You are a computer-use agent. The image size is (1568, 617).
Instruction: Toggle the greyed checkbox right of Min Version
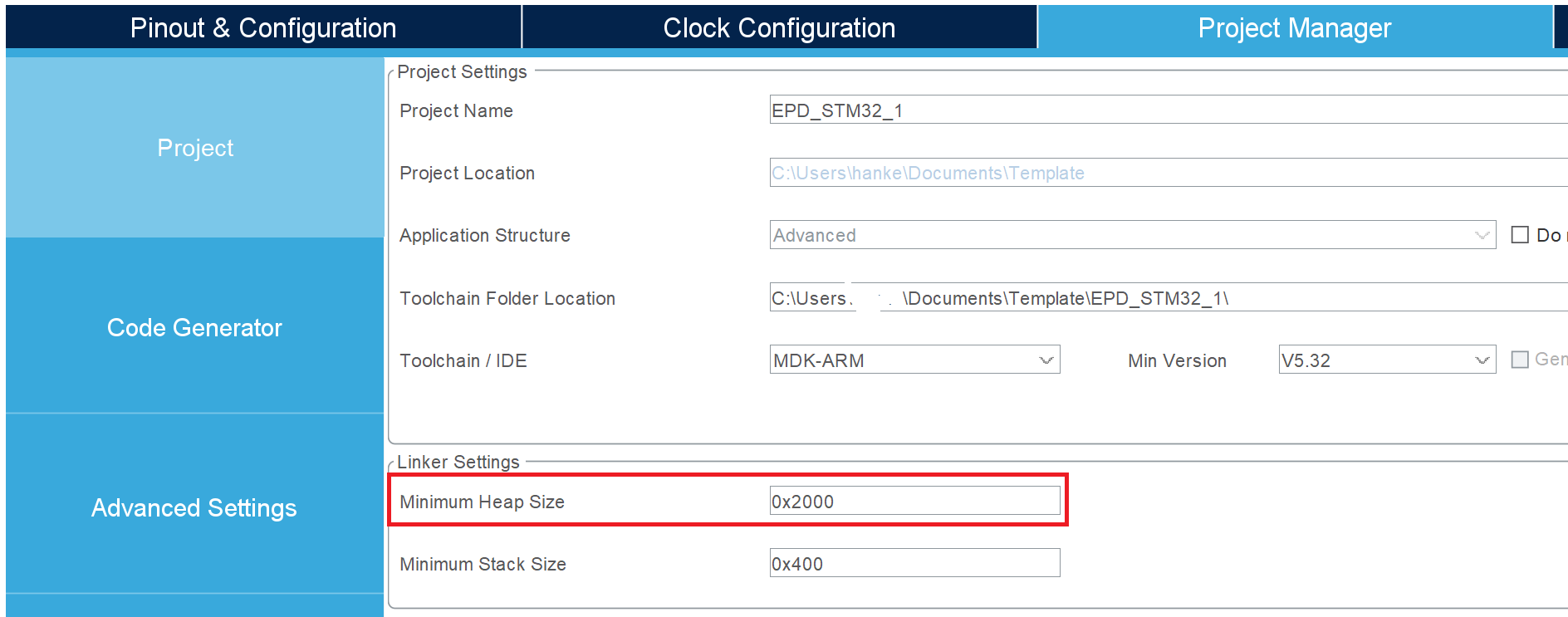1520,360
